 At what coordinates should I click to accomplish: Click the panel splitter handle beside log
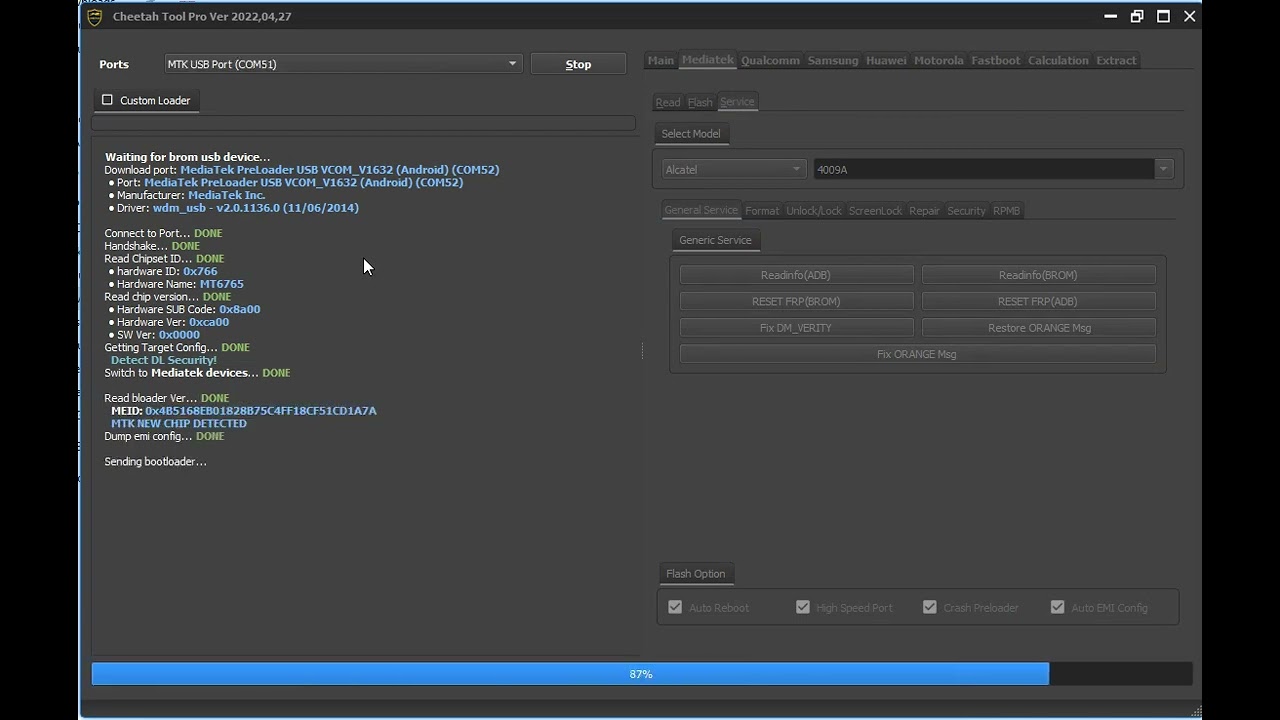point(642,350)
